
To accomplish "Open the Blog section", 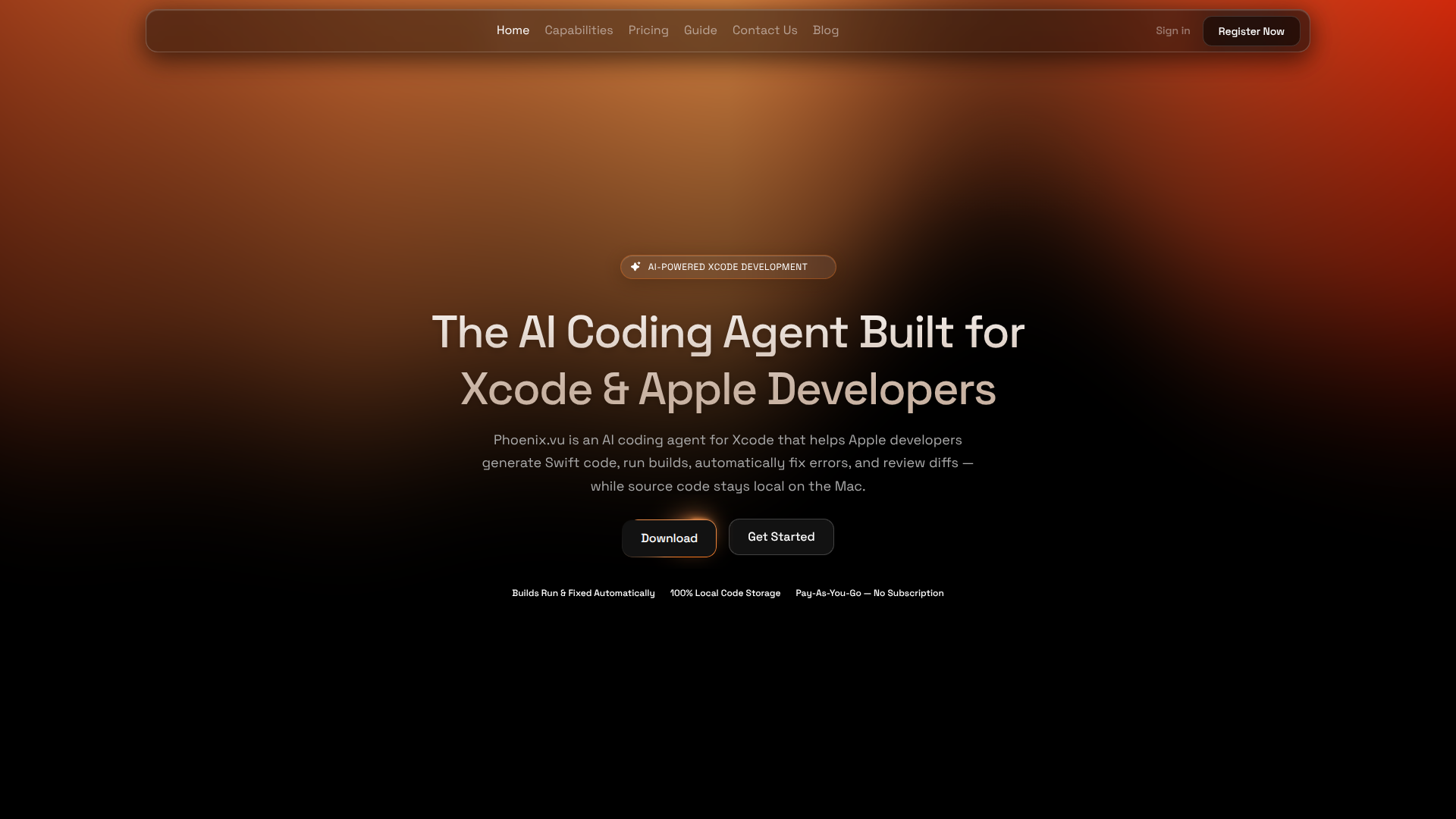I will coord(826,30).
